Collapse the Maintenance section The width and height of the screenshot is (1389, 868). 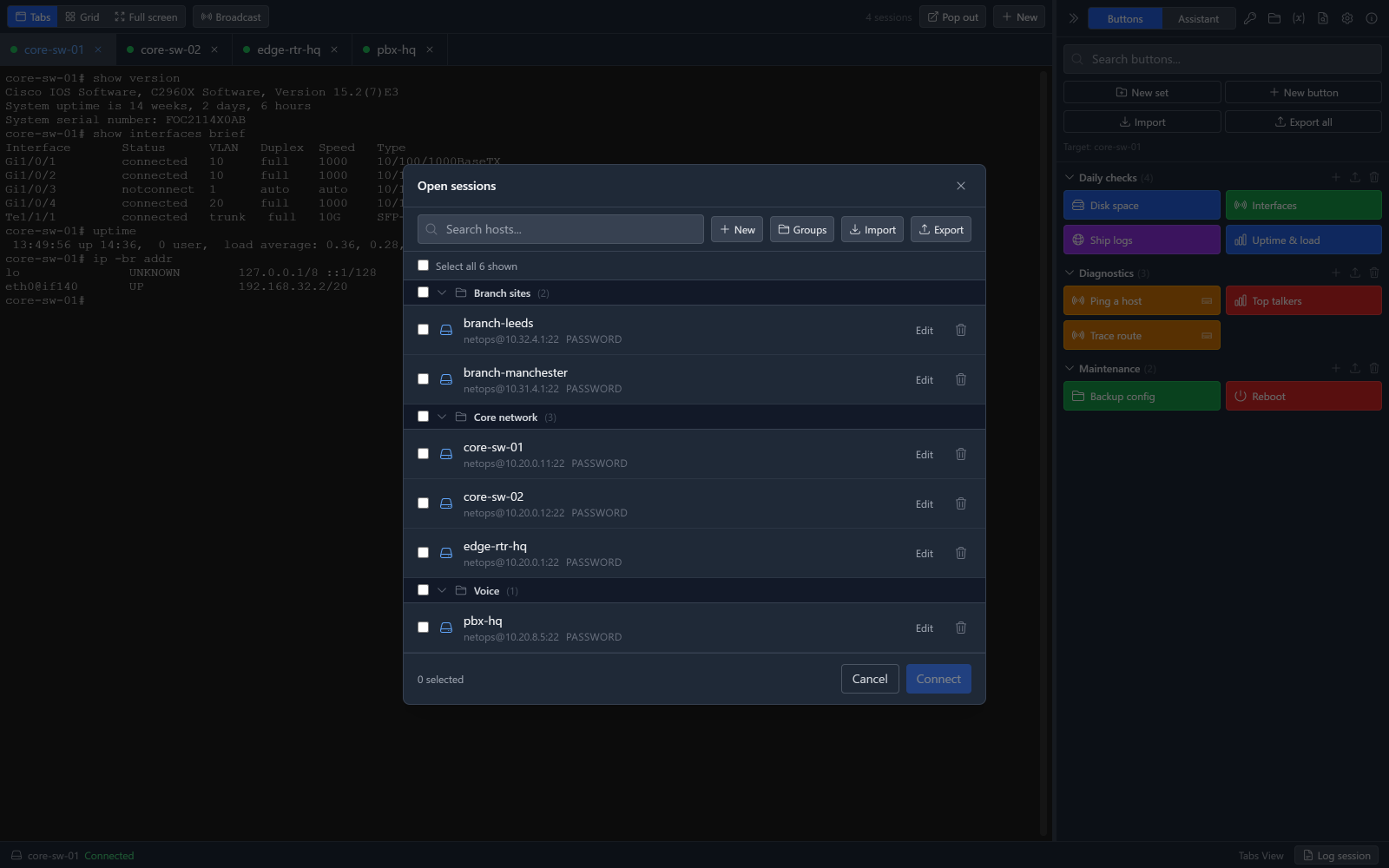(1070, 368)
